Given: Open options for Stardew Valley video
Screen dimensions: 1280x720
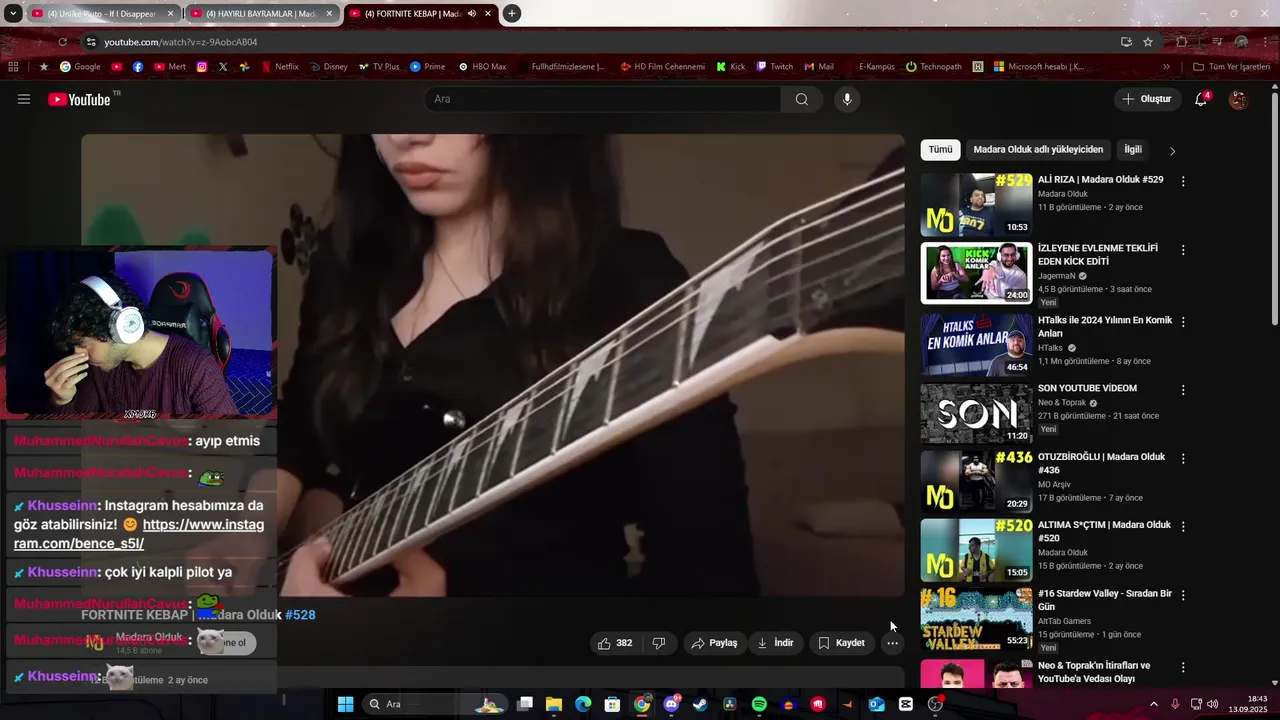Looking at the screenshot, I should coord(1183,595).
